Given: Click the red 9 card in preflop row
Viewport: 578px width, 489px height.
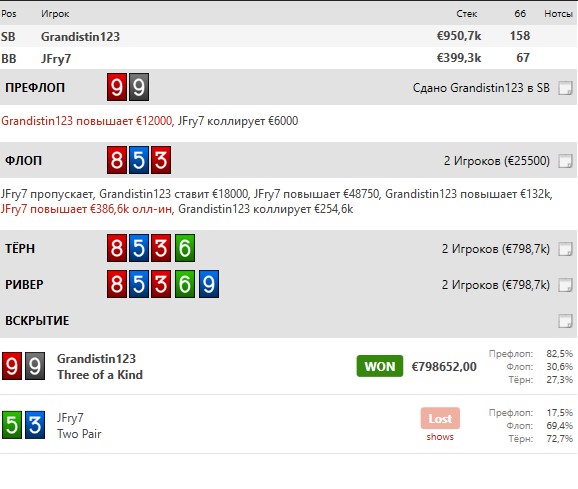Looking at the screenshot, I should tap(117, 87).
